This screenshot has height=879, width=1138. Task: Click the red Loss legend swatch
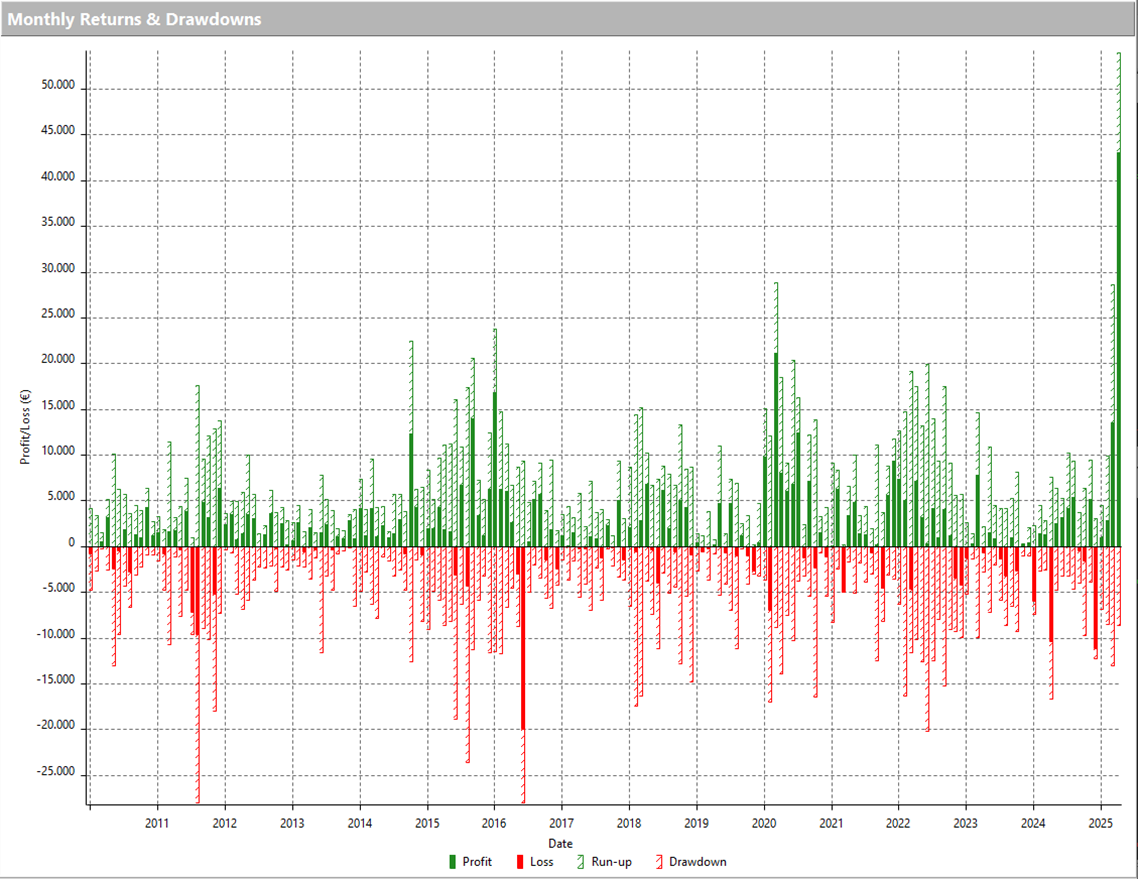click(x=519, y=861)
